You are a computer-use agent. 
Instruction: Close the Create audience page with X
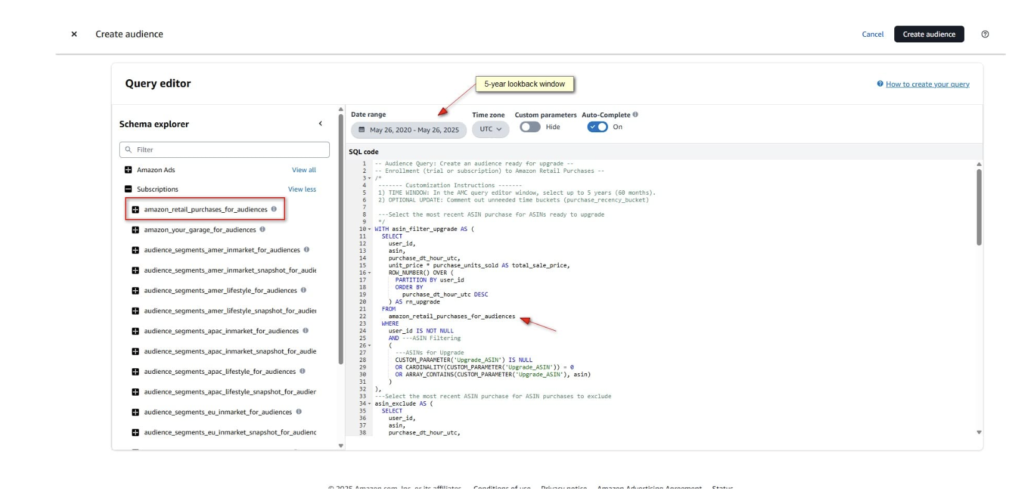click(x=74, y=34)
